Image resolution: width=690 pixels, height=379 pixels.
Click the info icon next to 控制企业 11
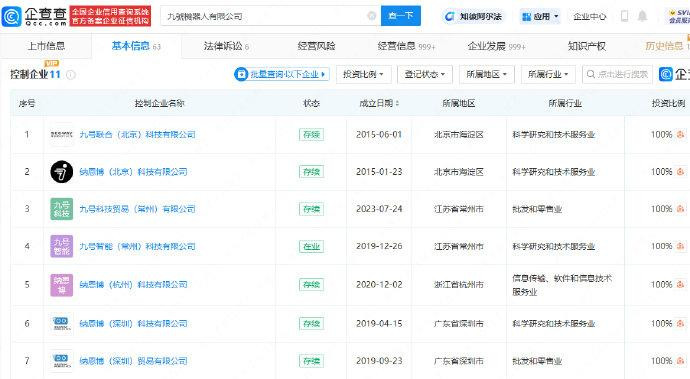(x=70, y=75)
